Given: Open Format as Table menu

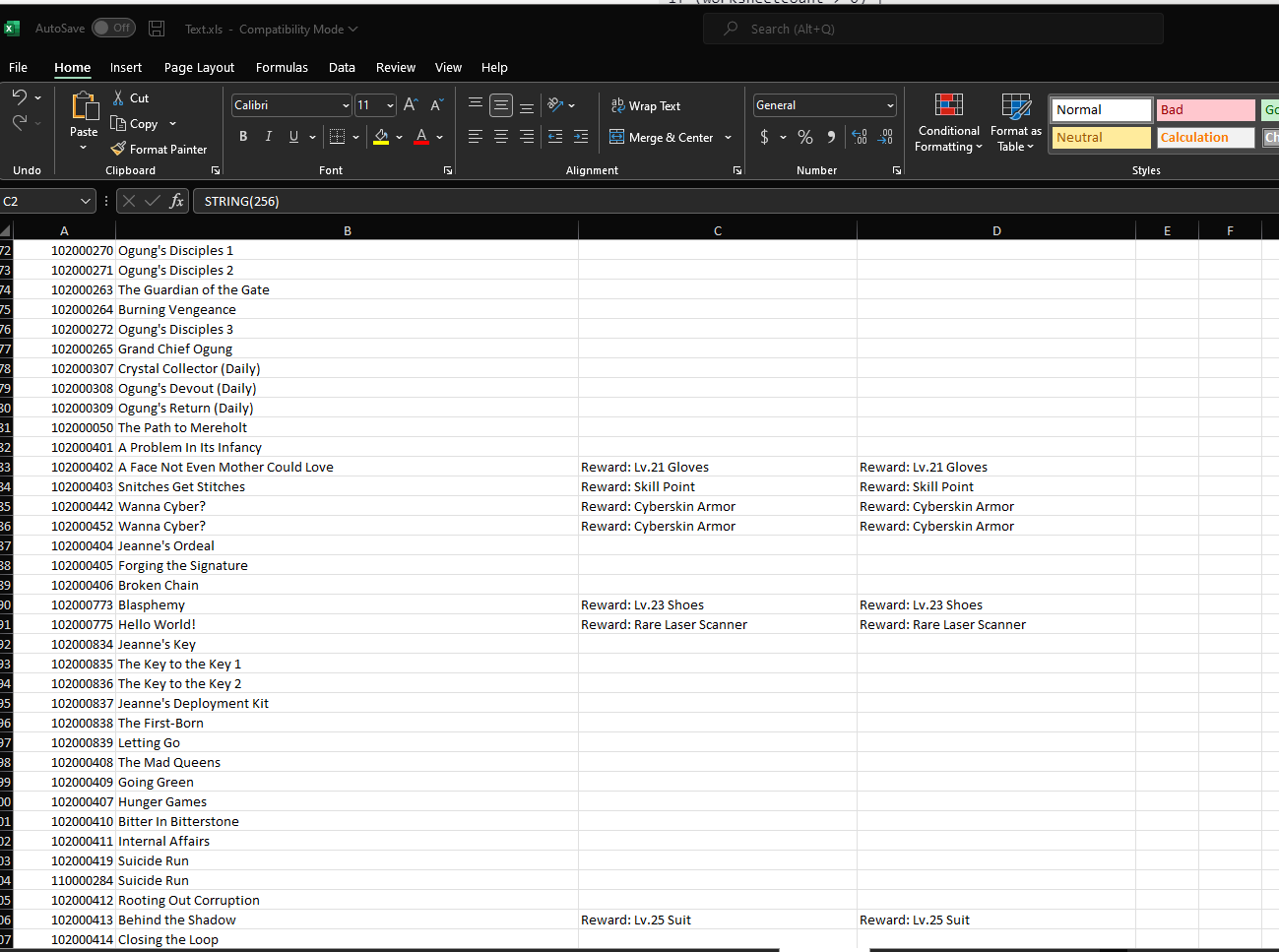Looking at the screenshot, I should pos(1016,123).
